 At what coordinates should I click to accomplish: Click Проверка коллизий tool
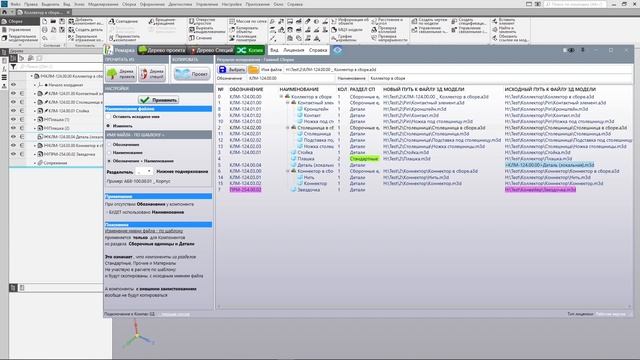(x=383, y=30)
